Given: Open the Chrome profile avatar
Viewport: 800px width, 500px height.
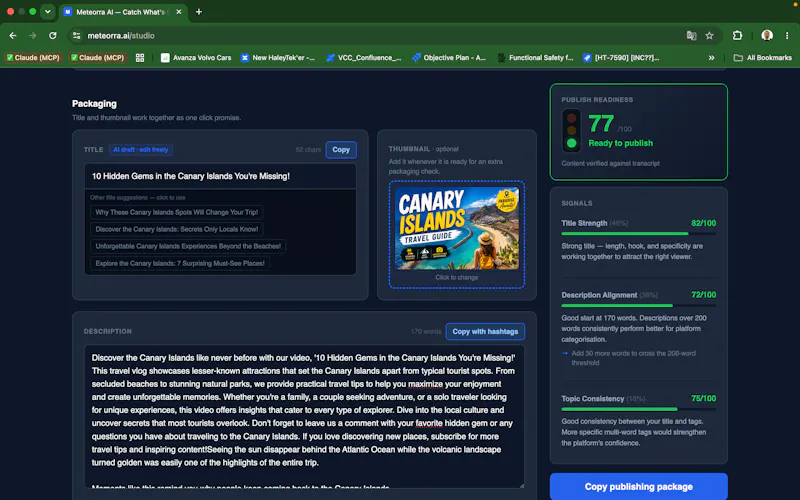Looking at the screenshot, I should pyautogui.click(x=766, y=36).
